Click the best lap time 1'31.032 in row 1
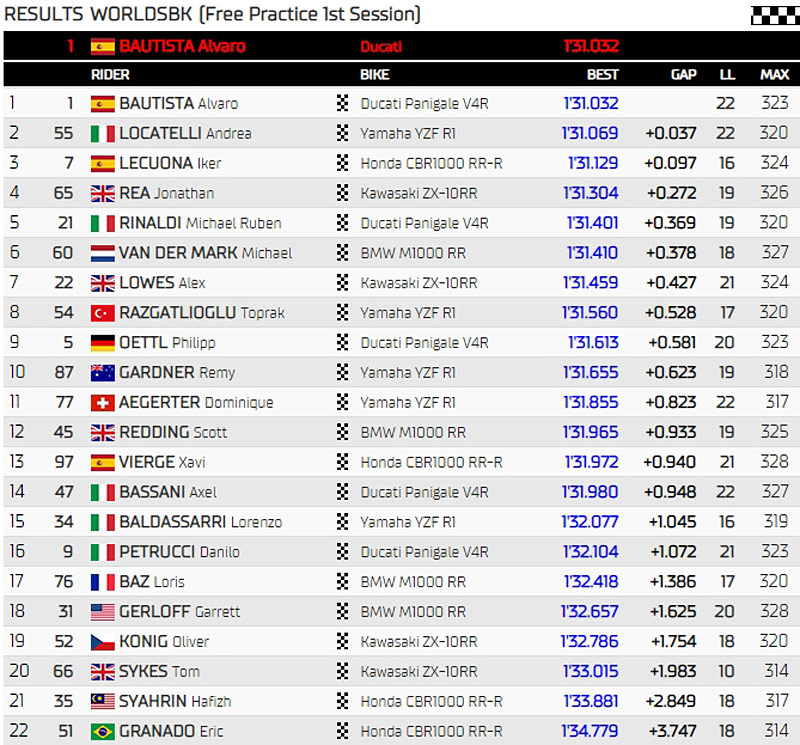 pyautogui.click(x=590, y=104)
